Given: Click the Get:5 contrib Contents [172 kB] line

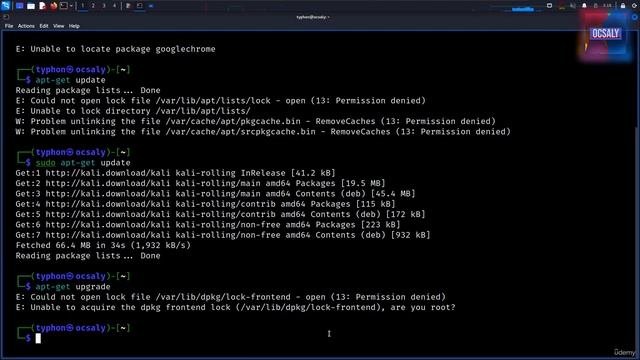Looking at the screenshot, I should tap(220, 214).
